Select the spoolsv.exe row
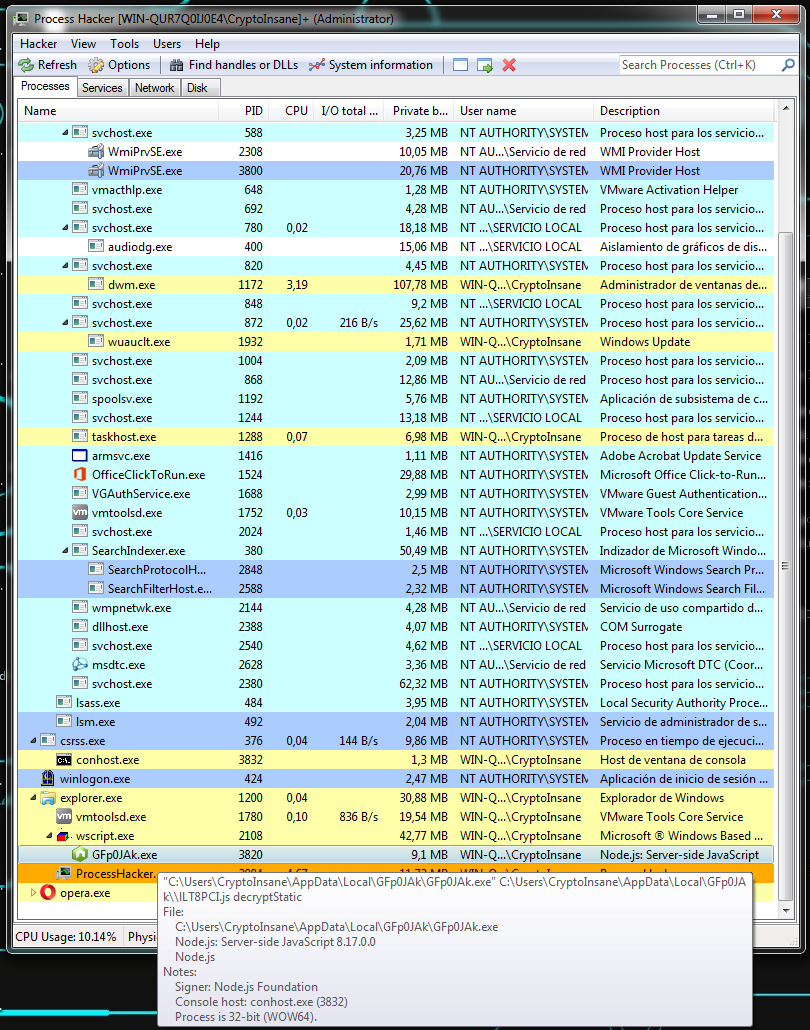Viewport: 810px width, 1030px height. (395, 399)
